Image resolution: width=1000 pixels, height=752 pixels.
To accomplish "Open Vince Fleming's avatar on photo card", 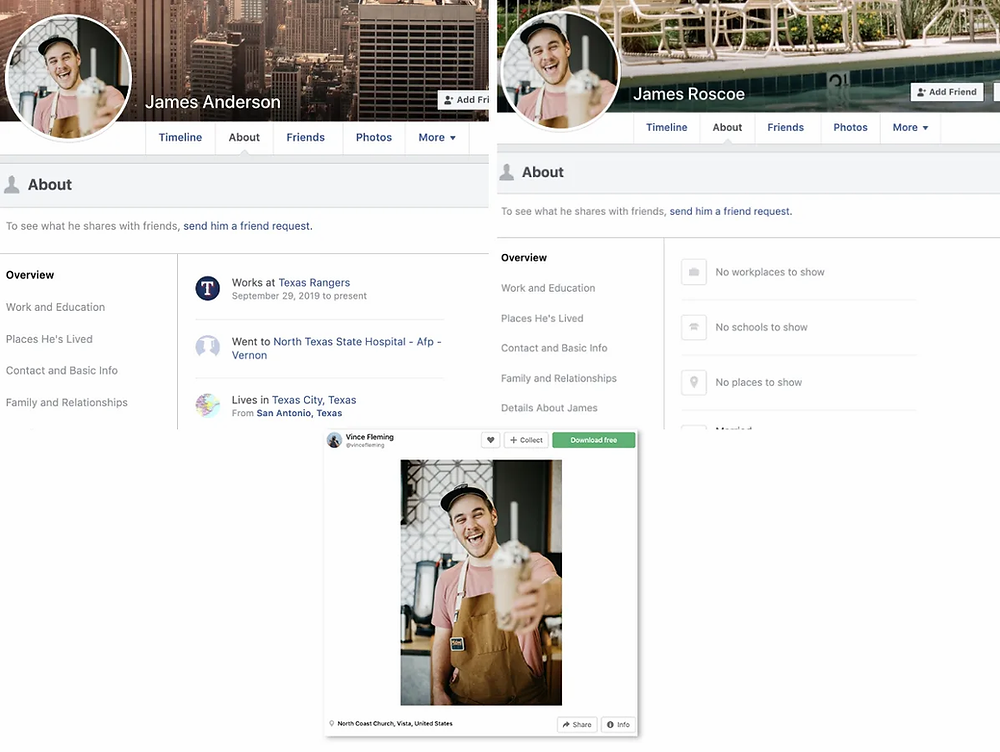I will tap(334, 440).
